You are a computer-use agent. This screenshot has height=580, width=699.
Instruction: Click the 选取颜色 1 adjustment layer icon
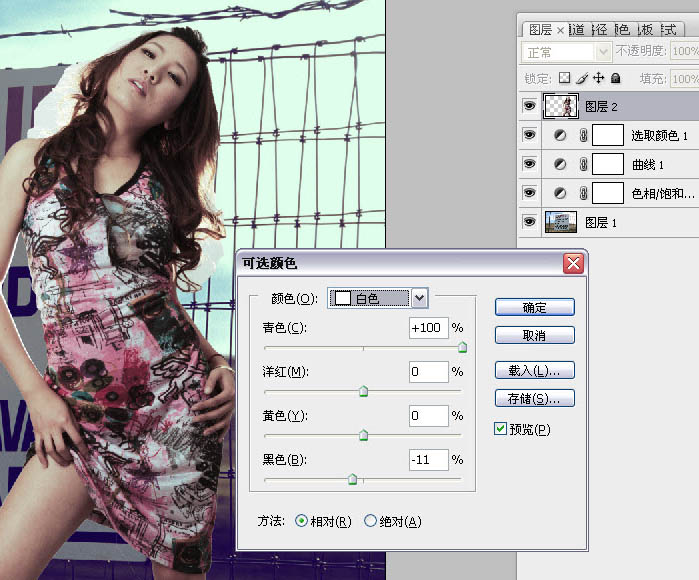click(561, 136)
